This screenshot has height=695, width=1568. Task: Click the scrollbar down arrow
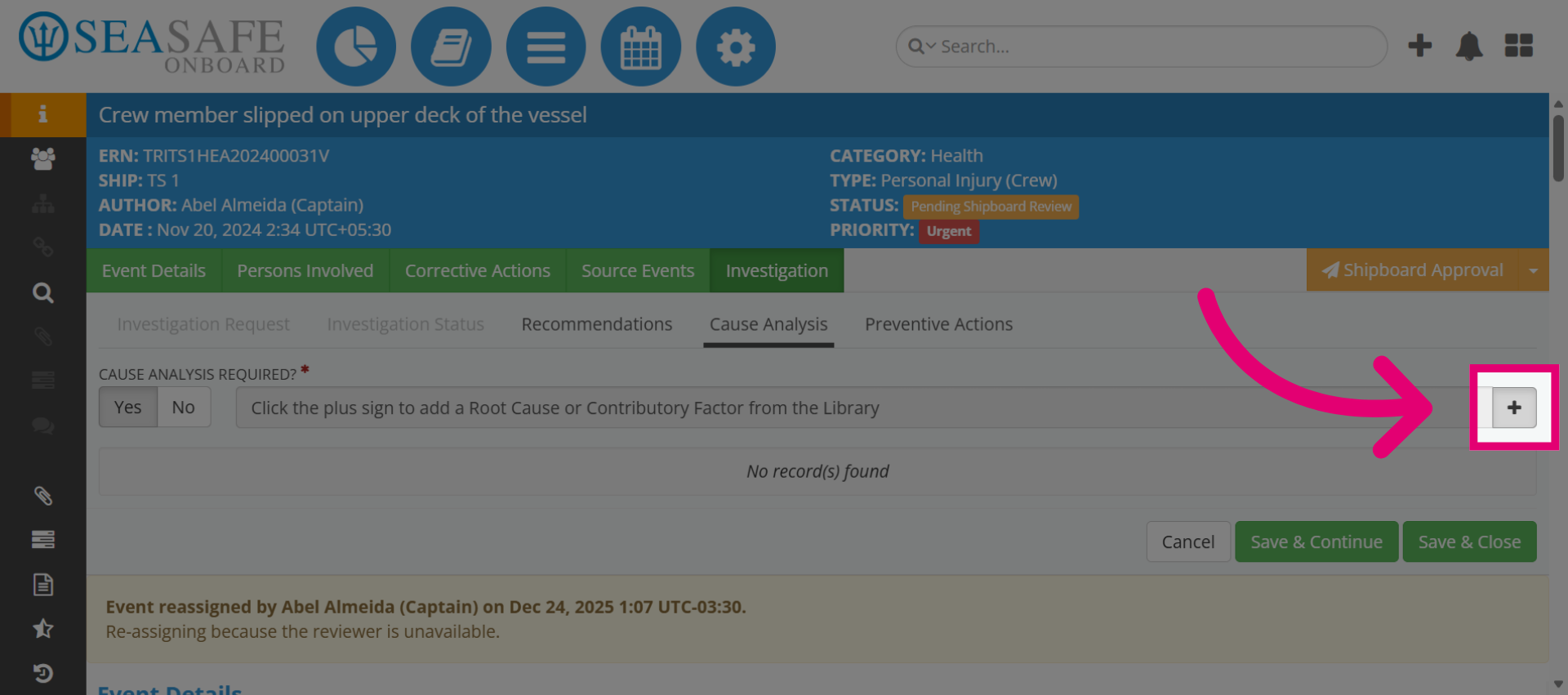coord(1558,684)
